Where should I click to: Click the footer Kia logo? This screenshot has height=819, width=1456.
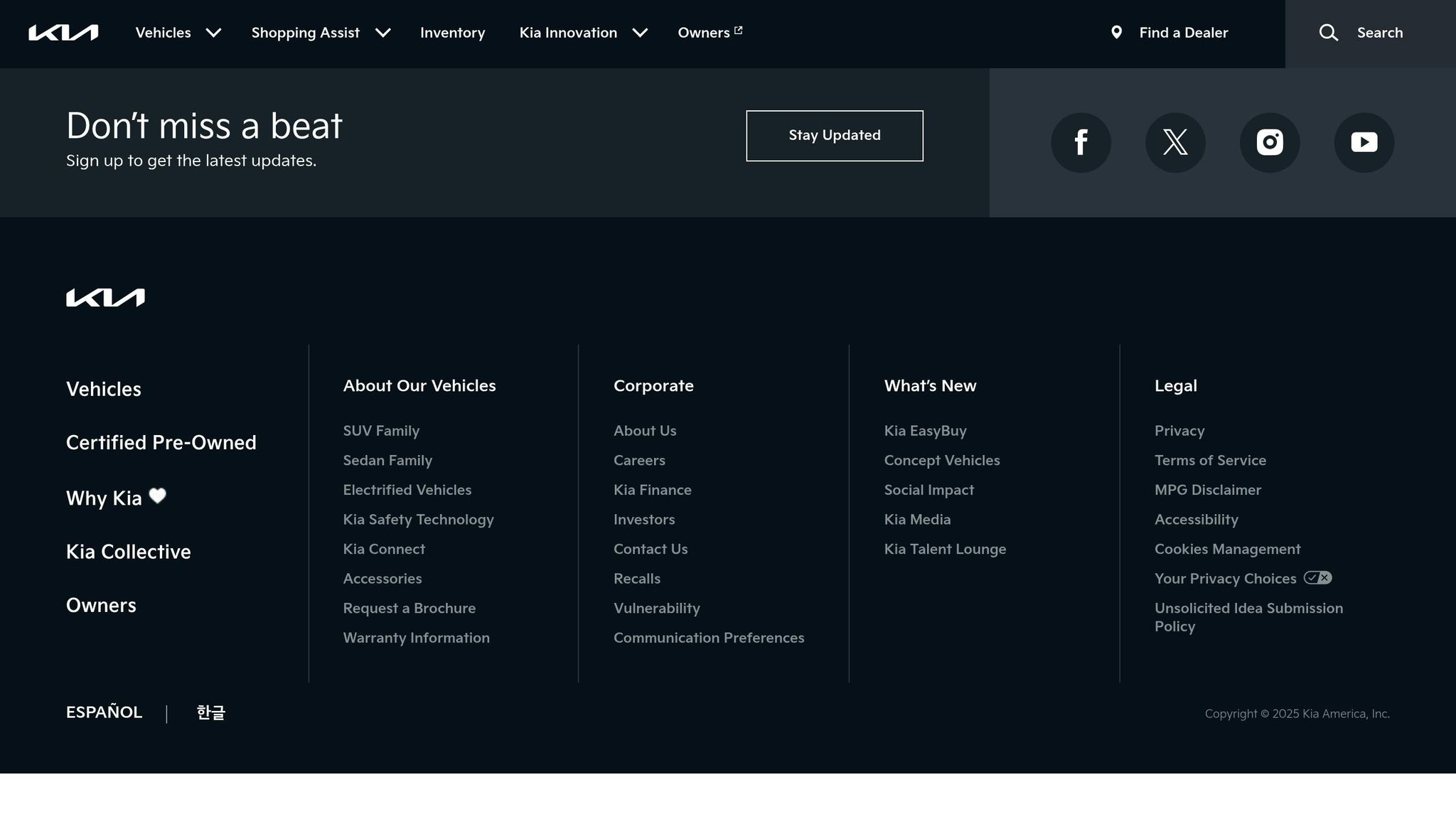click(x=105, y=297)
